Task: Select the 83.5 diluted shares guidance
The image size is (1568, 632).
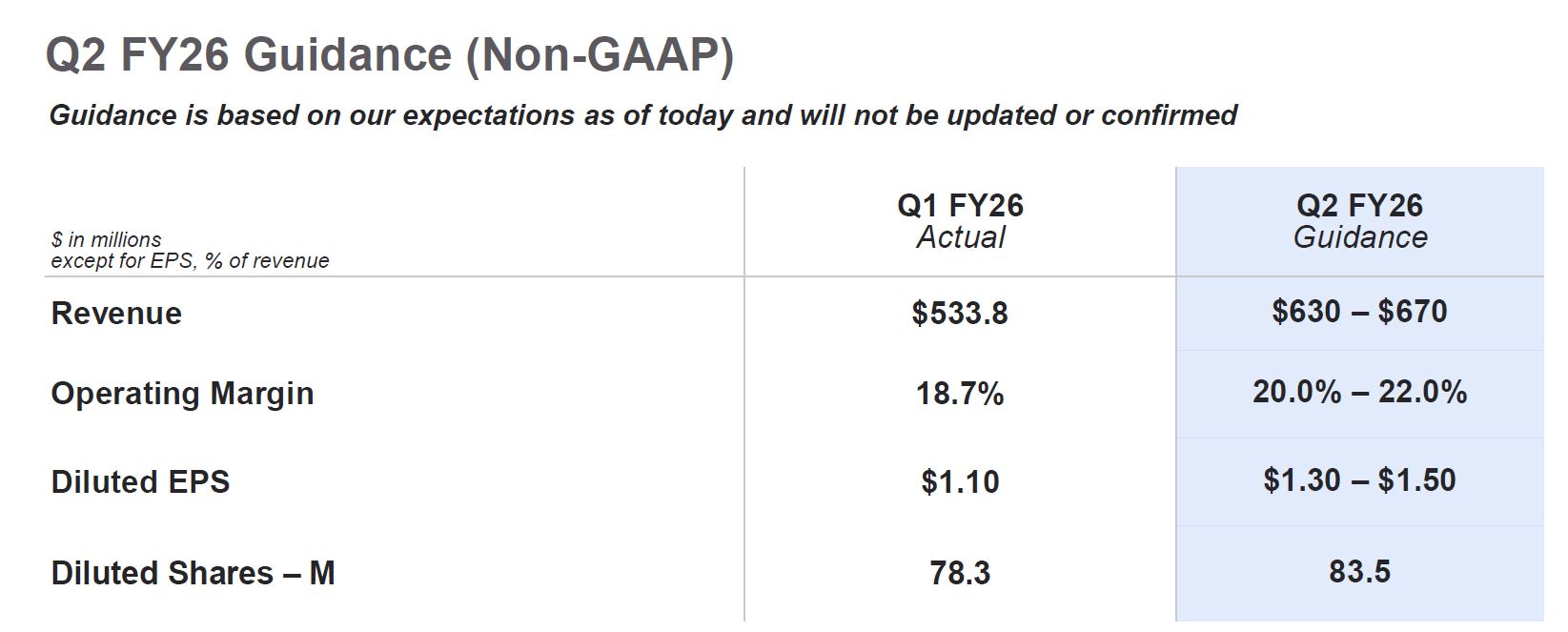Action: [x=1359, y=571]
